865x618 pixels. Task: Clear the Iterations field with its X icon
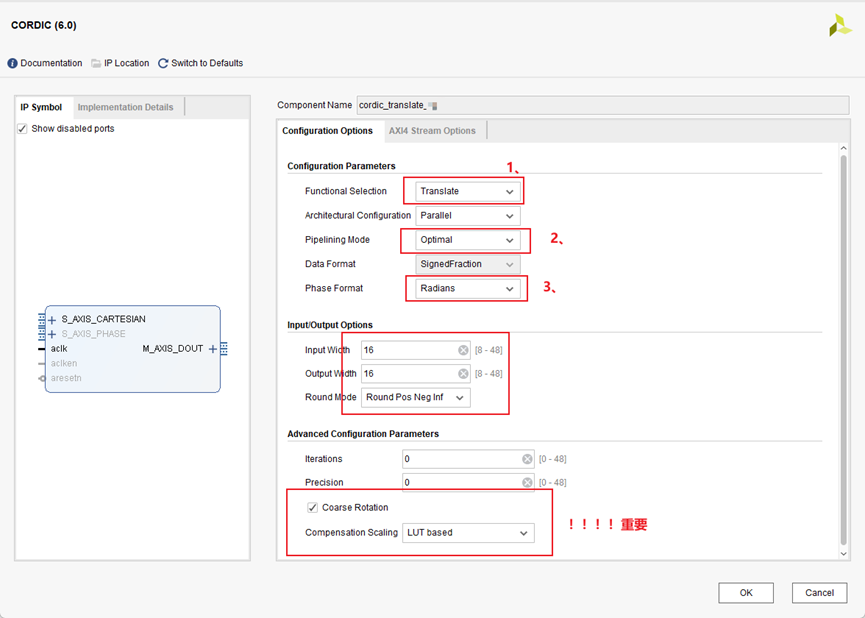[527, 459]
